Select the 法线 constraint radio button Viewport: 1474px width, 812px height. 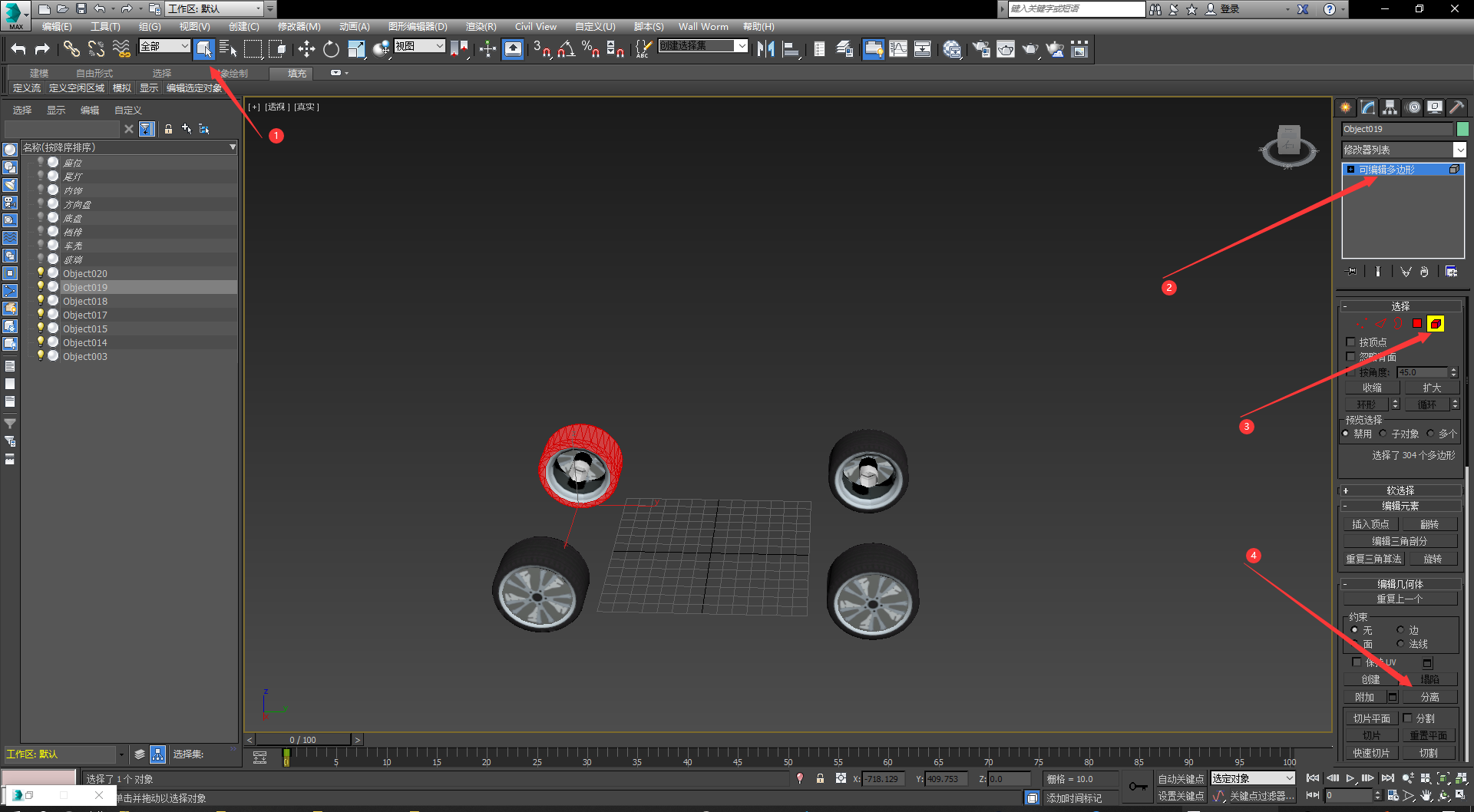click(1400, 644)
